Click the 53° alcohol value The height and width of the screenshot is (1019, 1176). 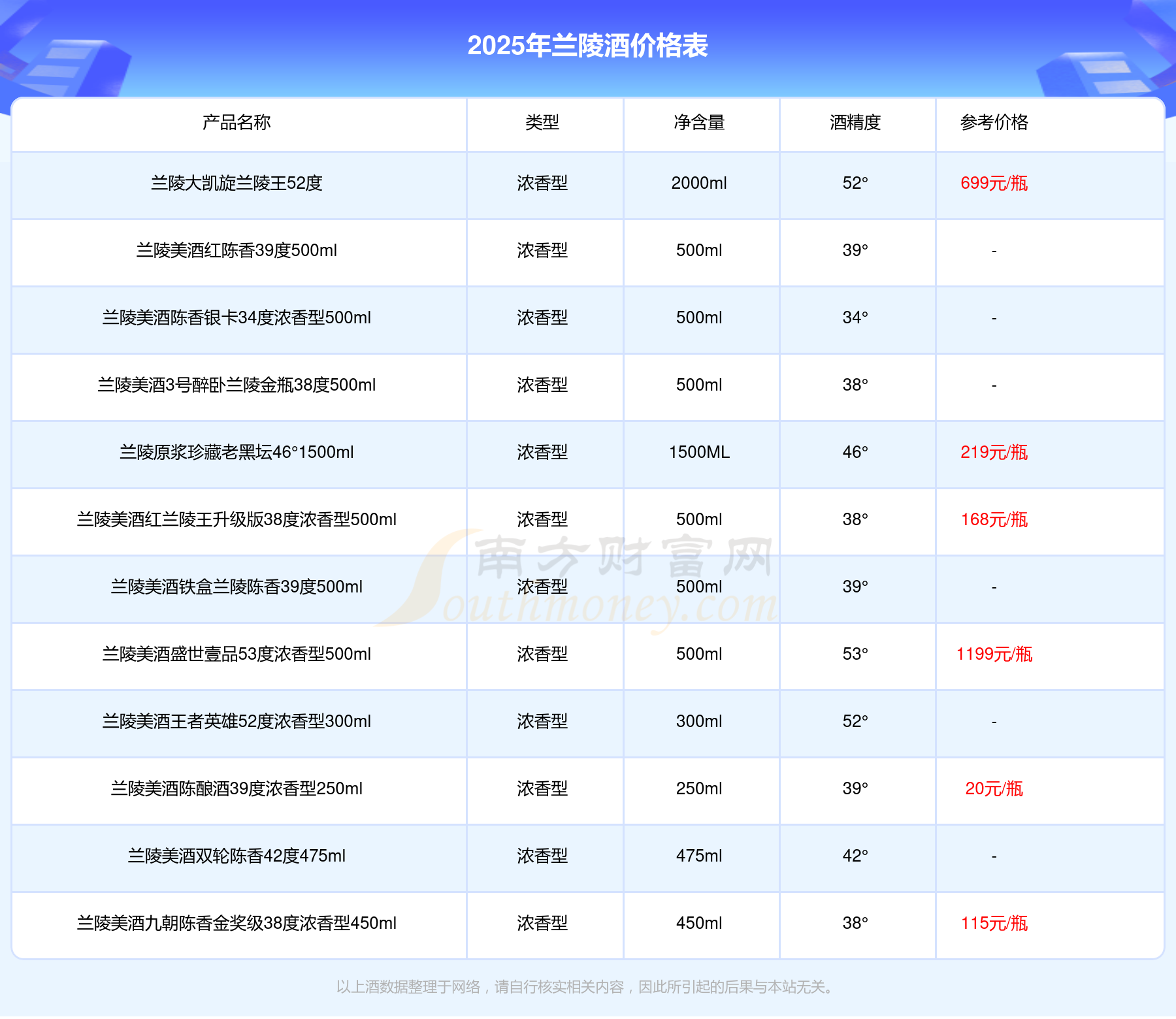pyautogui.click(x=855, y=654)
